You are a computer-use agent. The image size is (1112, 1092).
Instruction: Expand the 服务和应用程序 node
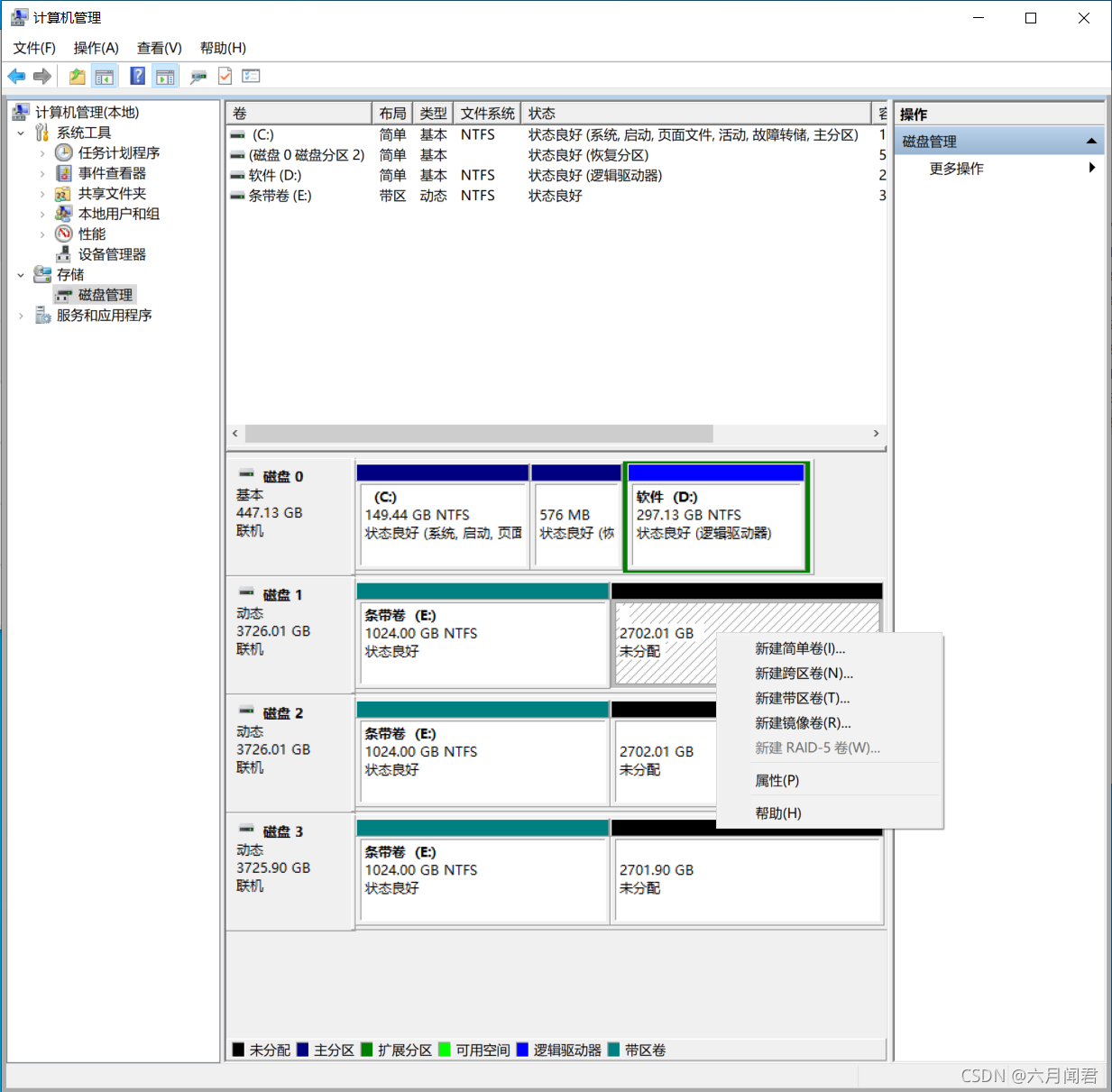tap(21, 316)
